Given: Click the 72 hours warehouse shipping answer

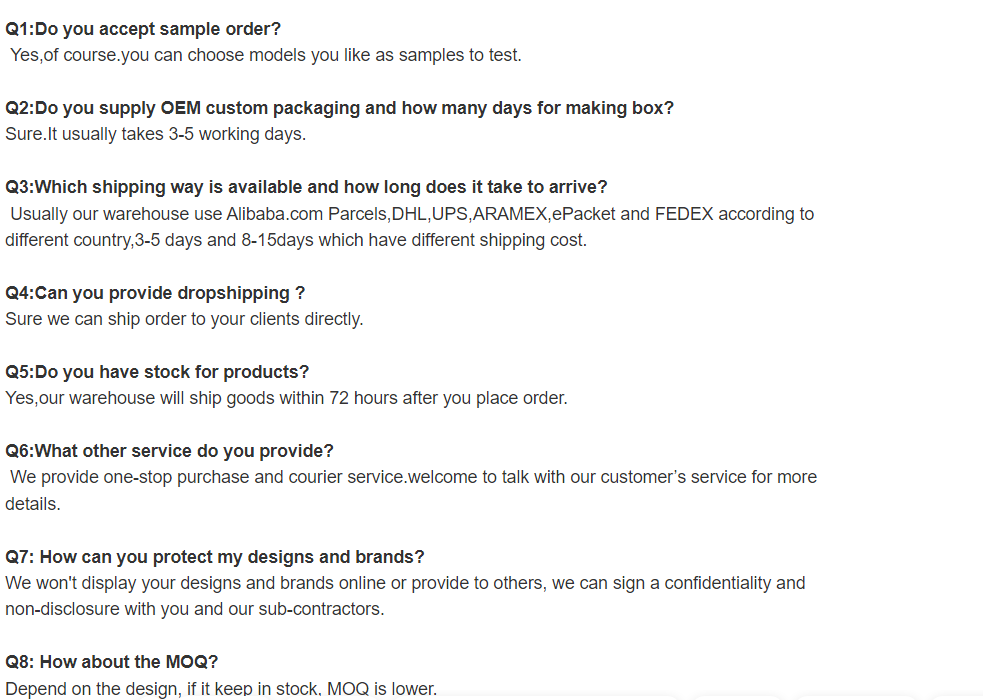Looking at the screenshot, I should 286,398.
